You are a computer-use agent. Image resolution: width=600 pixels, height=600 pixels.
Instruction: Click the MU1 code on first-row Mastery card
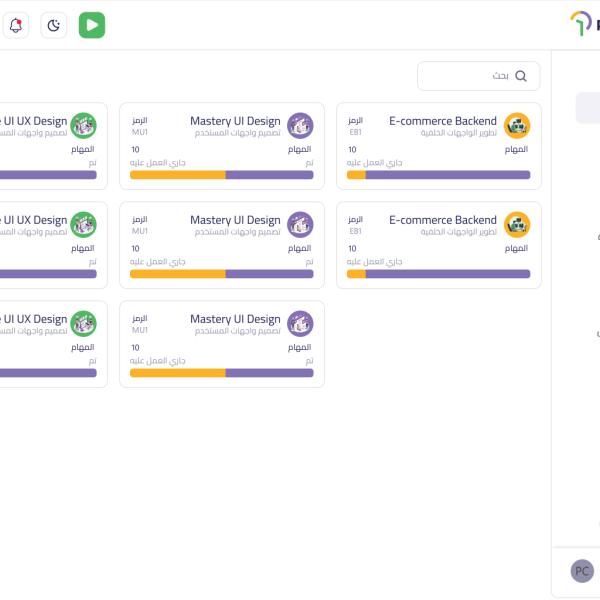pyautogui.click(x=139, y=132)
